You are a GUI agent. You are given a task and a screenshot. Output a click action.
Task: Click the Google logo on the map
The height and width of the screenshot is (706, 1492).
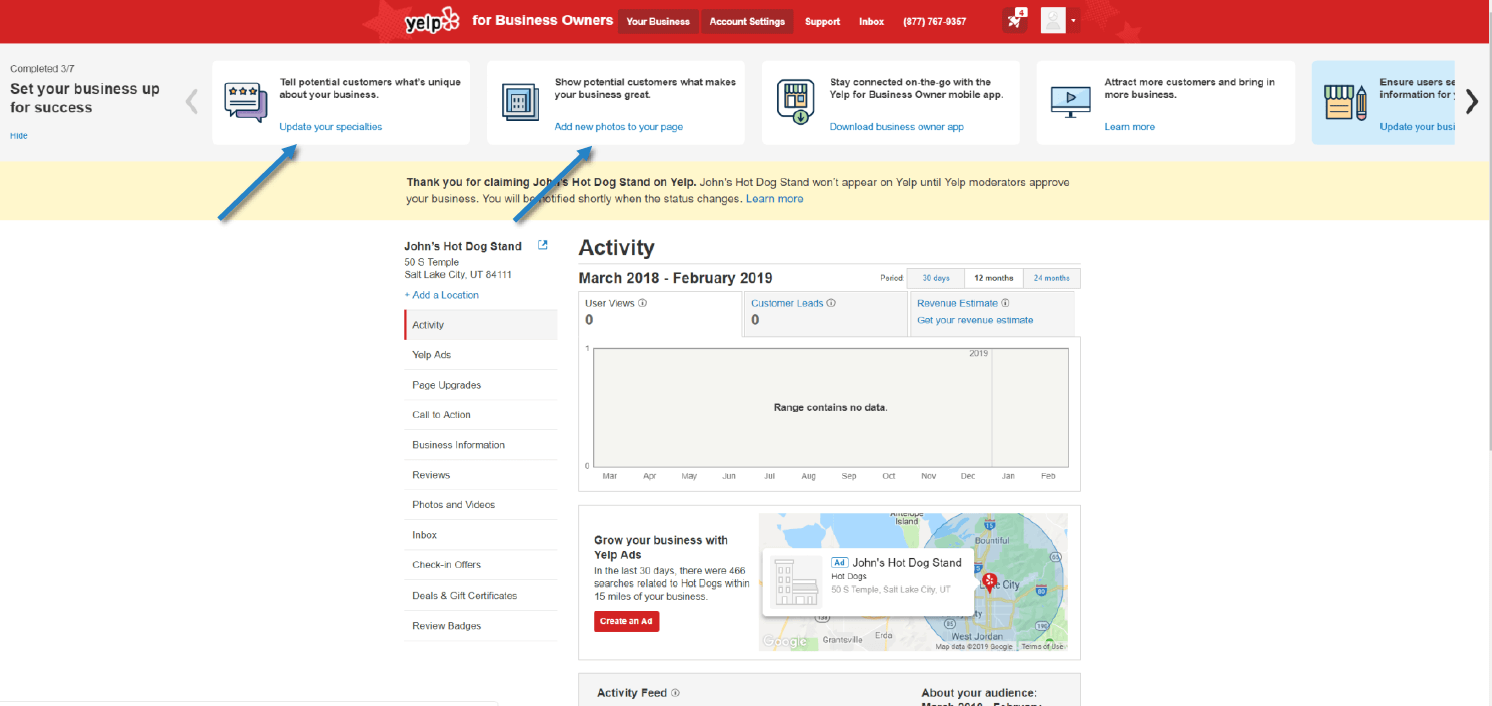(x=784, y=641)
